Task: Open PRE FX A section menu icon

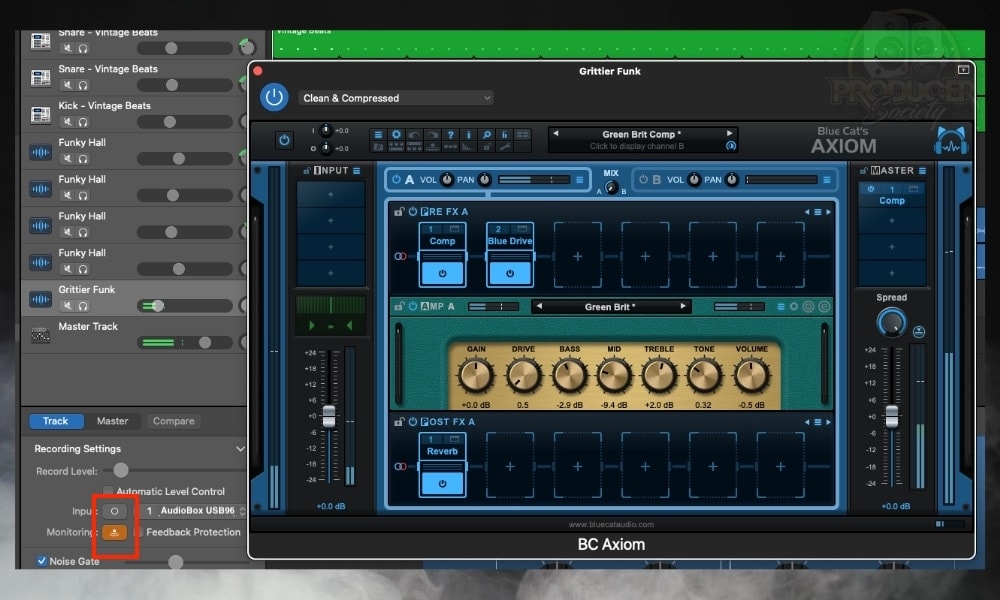Action: pyautogui.click(x=818, y=212)
